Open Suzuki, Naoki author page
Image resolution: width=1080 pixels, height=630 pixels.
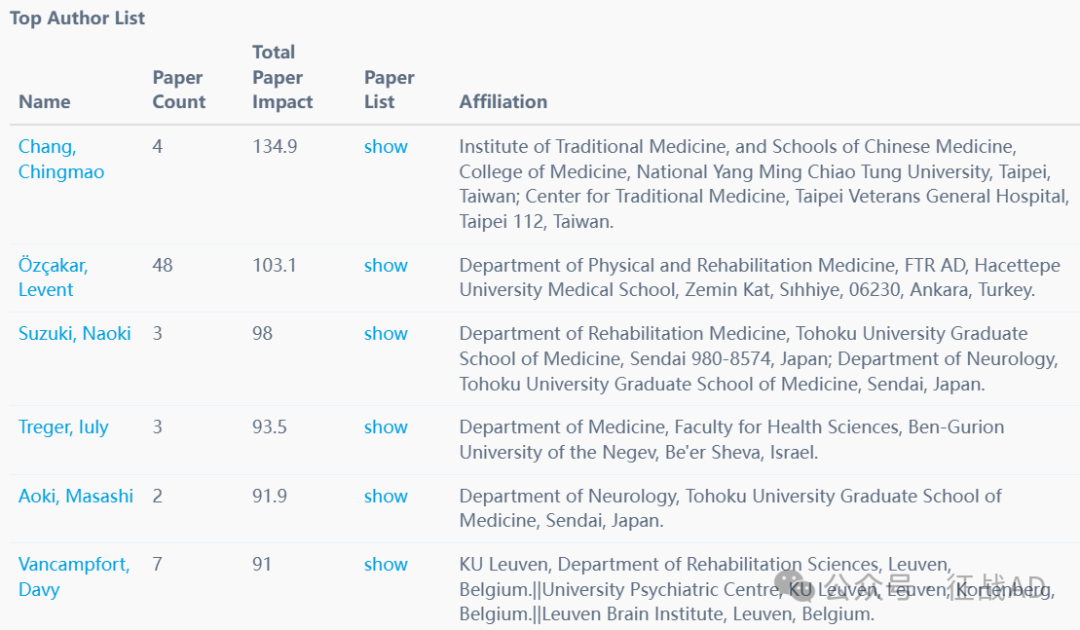[x=74, y=334]
